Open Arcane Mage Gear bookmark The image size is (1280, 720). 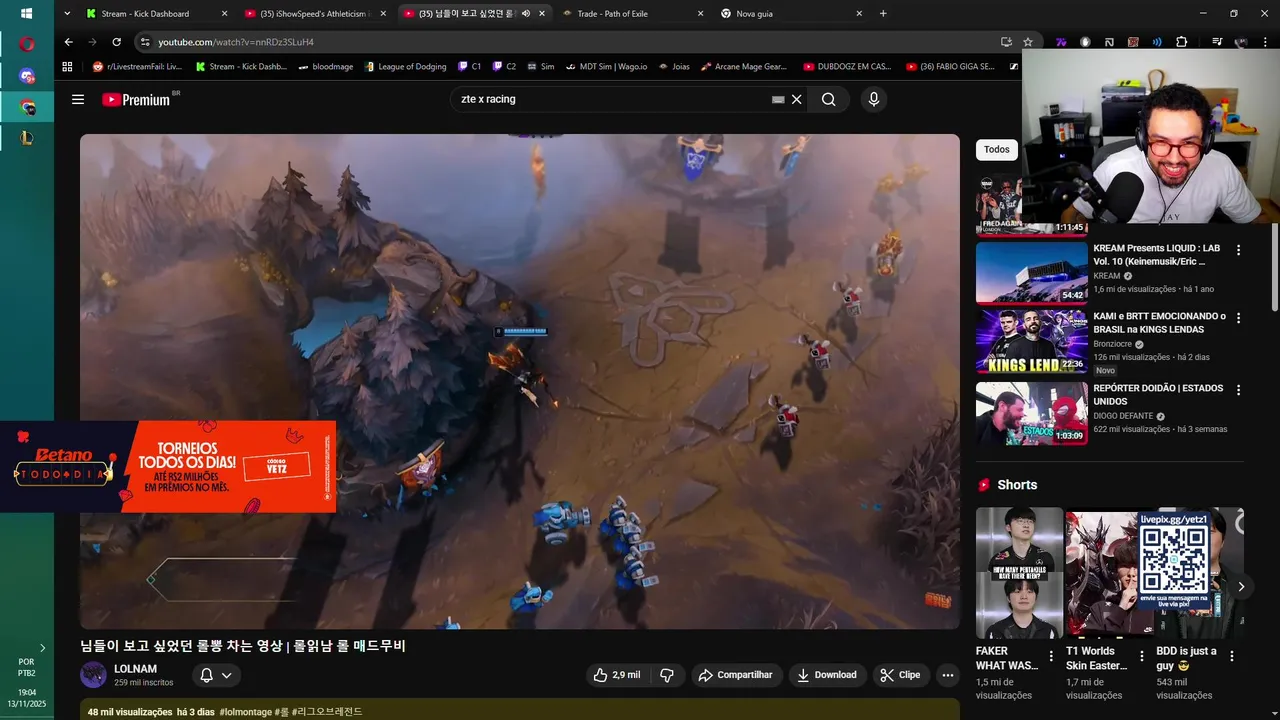coord(745,67)
